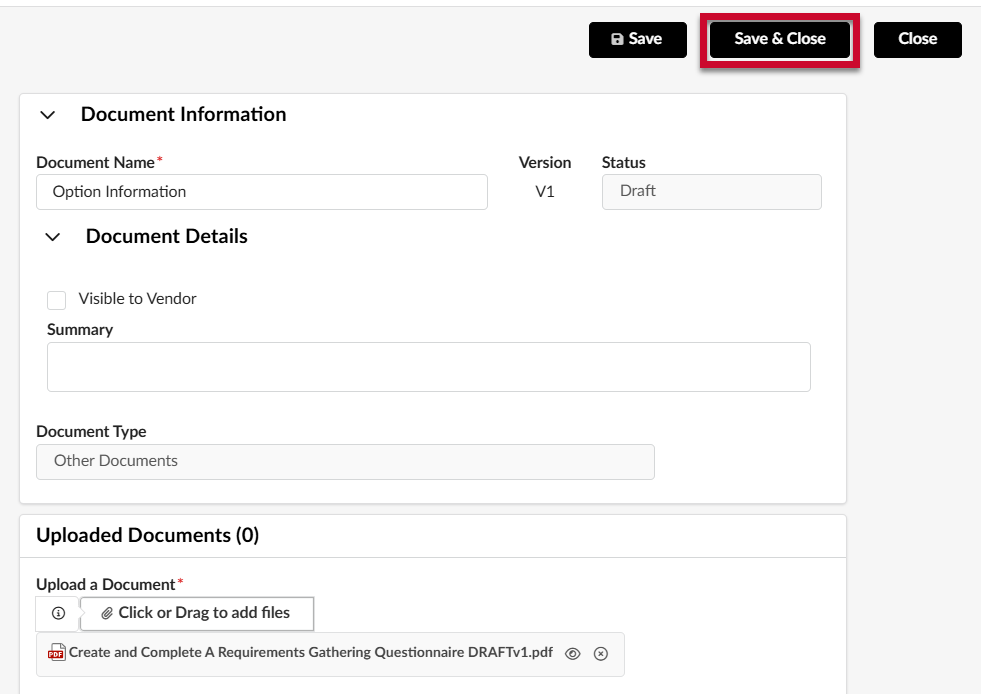Viewport: 981px width, 694px height.
Task: Enable the Visible to Vendor checkbox
Action: pos(56,300)
